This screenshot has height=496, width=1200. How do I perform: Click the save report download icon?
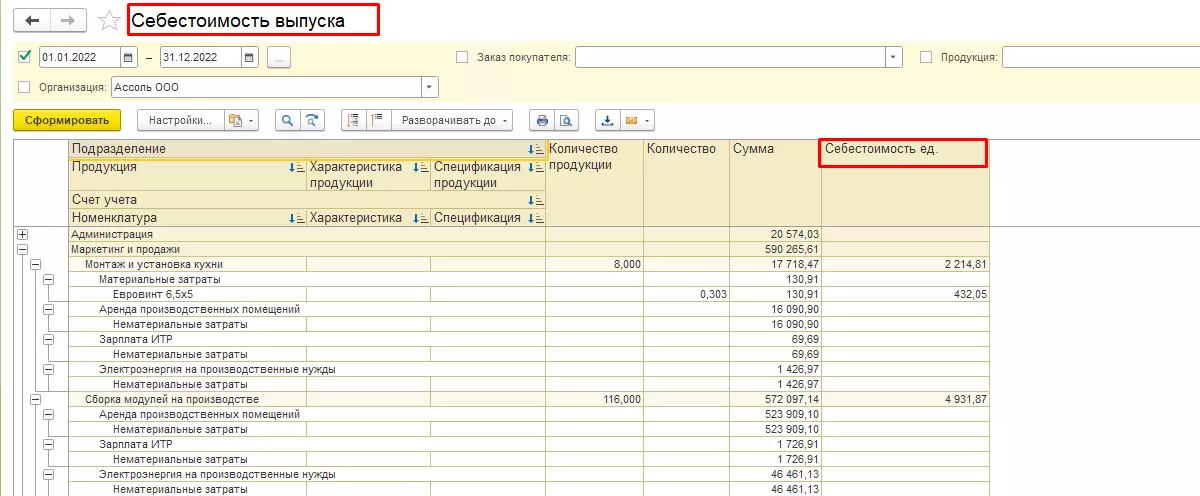607,120
